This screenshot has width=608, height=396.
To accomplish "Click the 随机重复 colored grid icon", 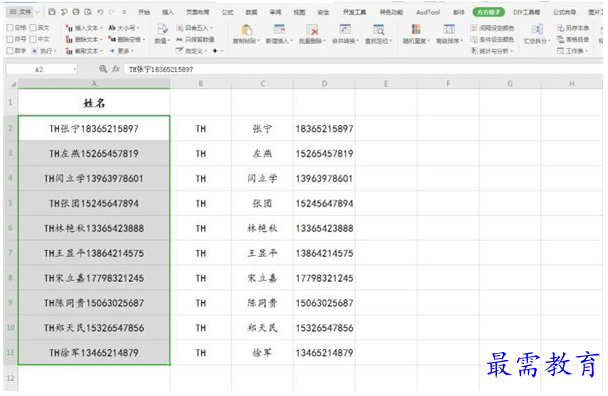I will pos(416,29).
